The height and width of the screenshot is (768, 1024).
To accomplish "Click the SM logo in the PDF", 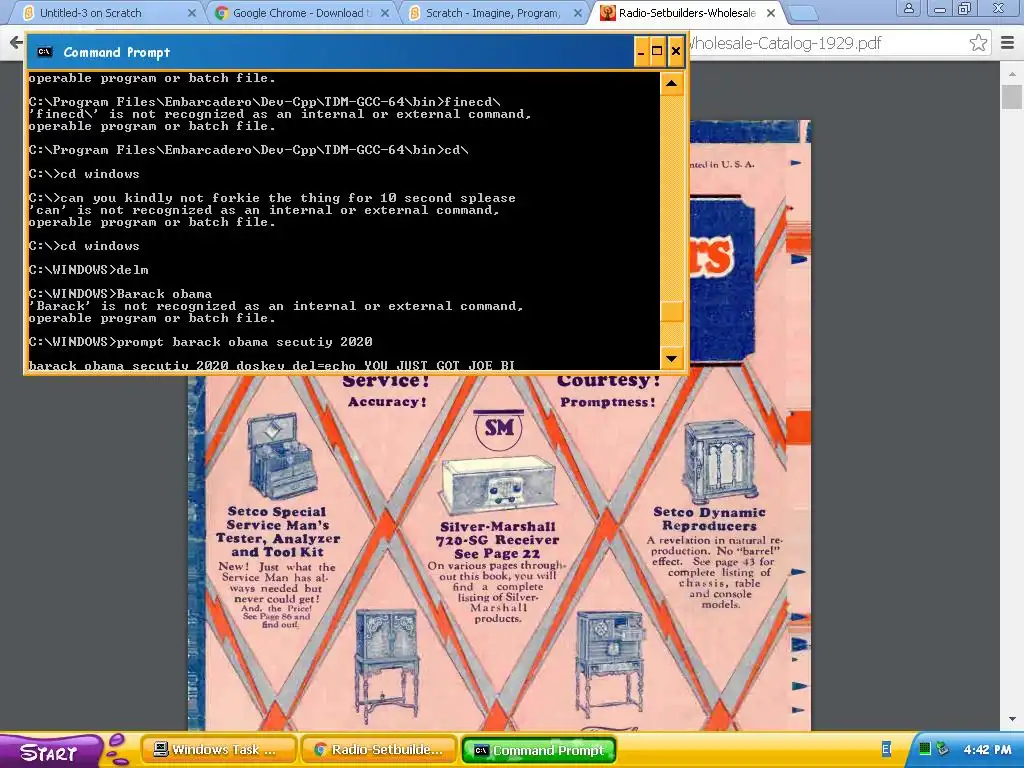I will tap(499, 429).
